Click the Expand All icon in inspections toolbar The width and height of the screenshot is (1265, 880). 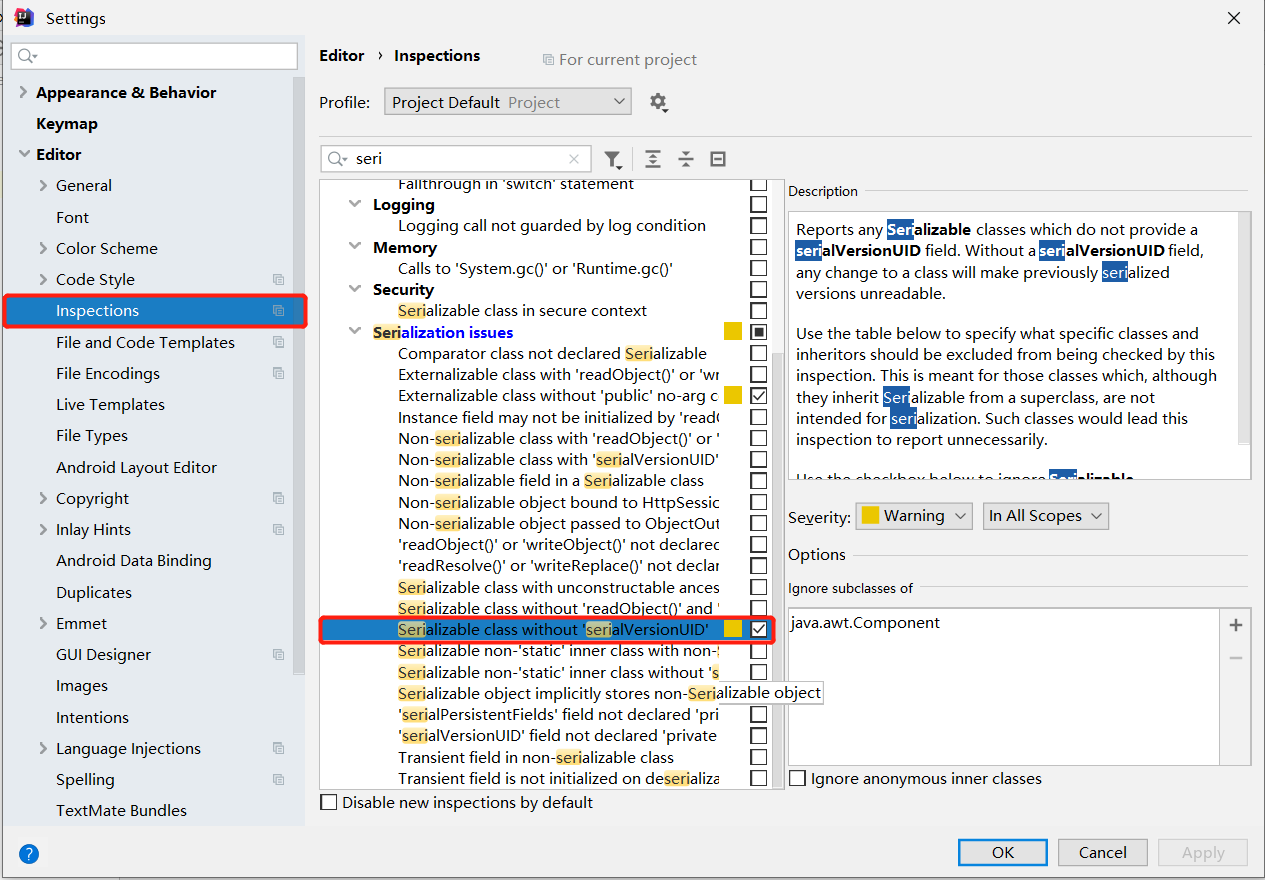[x=653, y=159]
